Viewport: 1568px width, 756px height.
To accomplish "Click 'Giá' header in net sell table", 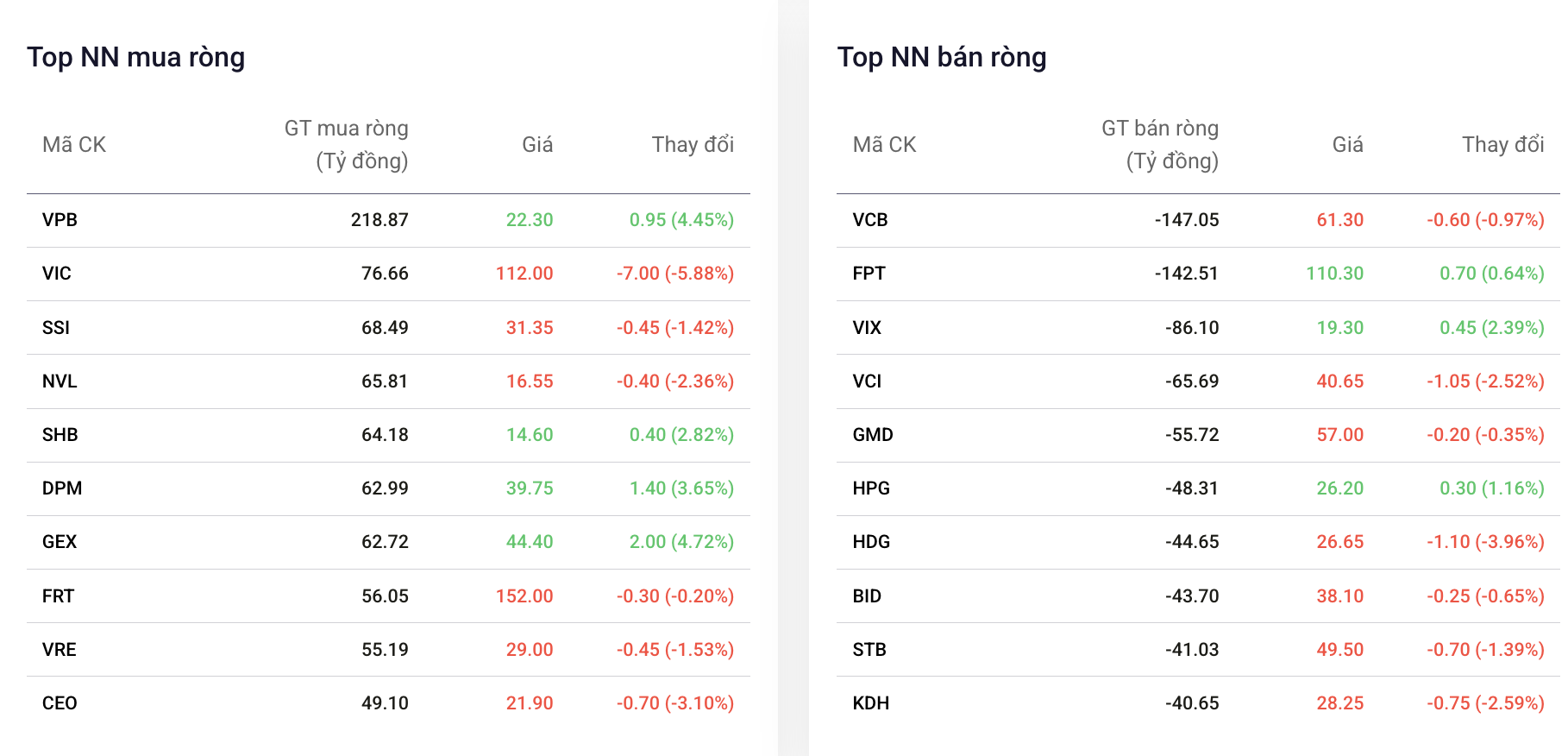I will (x=1348, y=145).
